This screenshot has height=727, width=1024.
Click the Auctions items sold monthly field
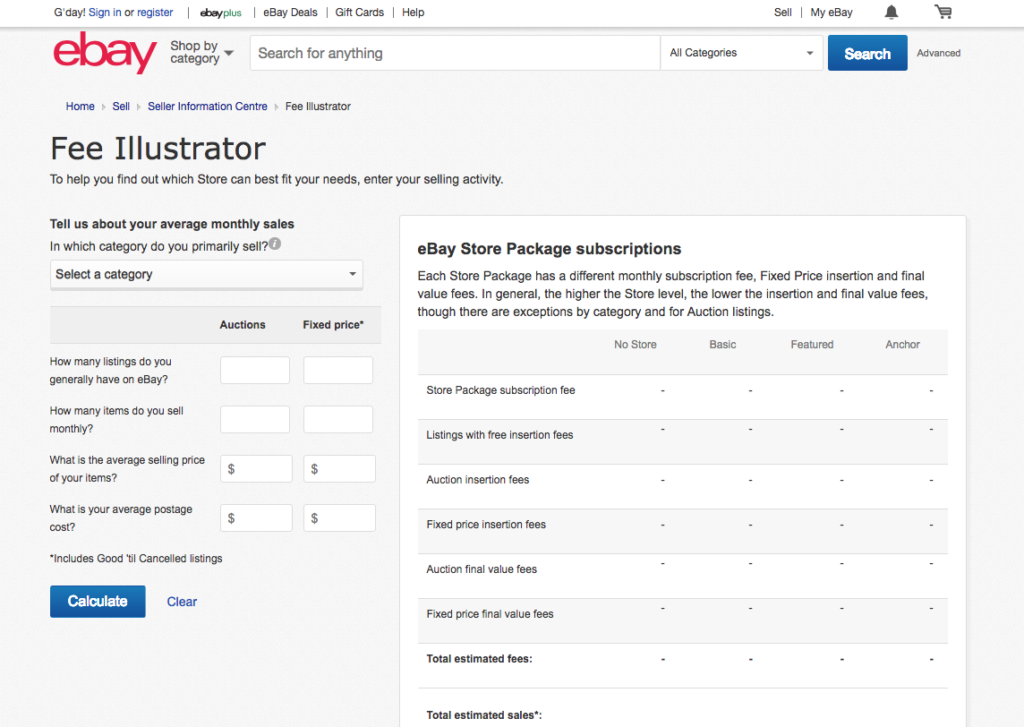point(255,419)
